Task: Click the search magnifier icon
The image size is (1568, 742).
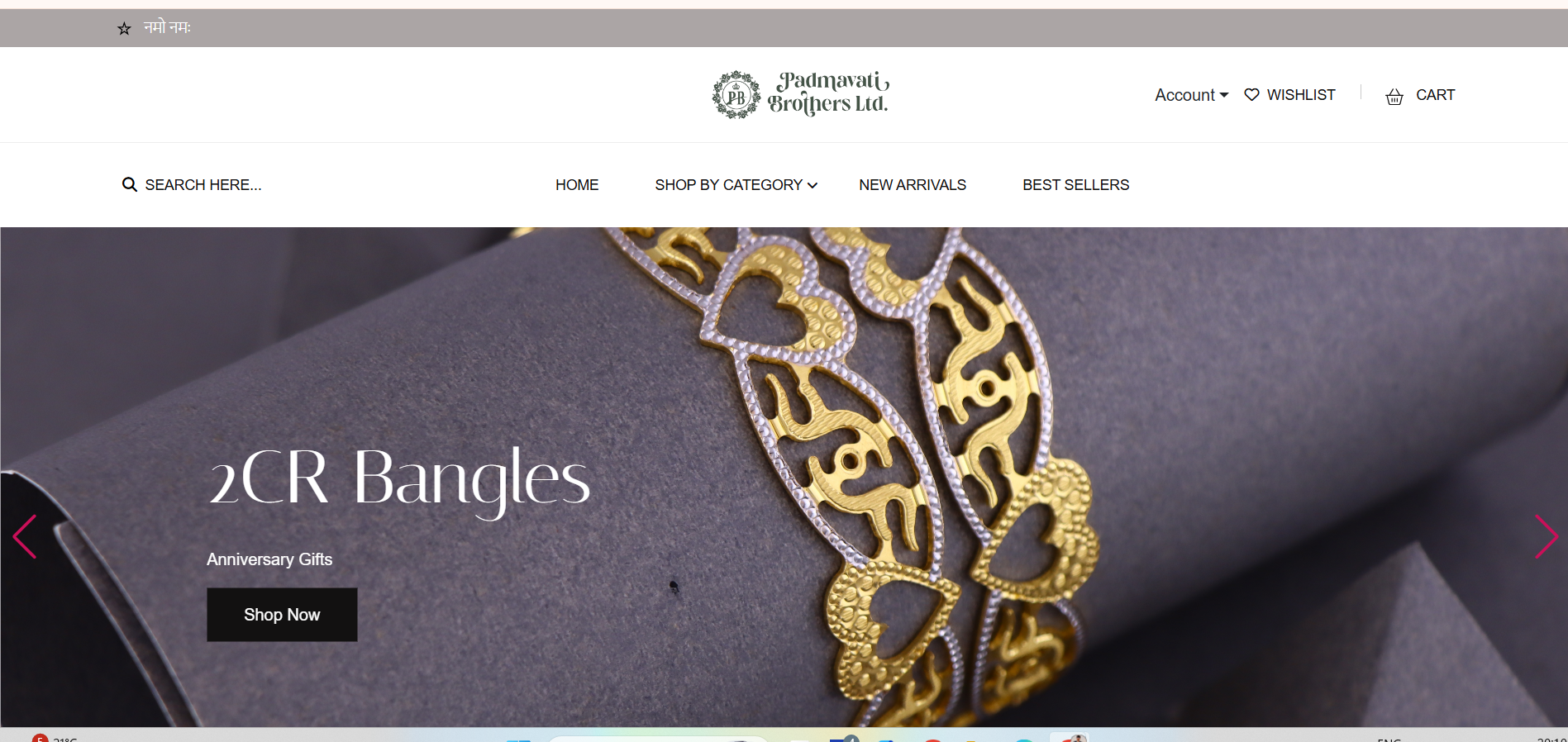Action: [130, 184]
